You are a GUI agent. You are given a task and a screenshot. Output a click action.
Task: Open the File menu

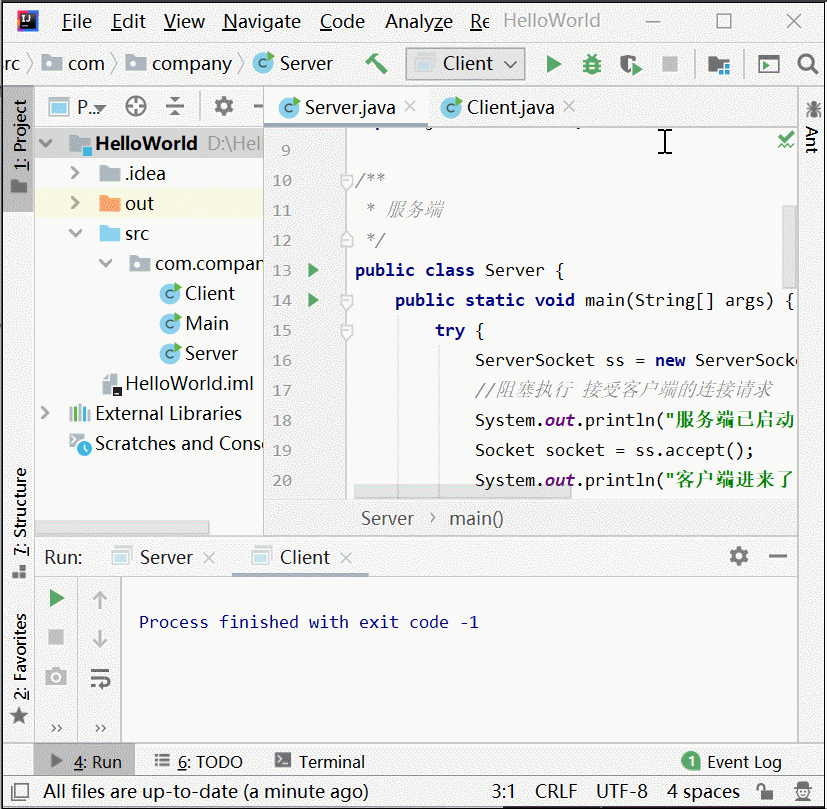(77, 22)
